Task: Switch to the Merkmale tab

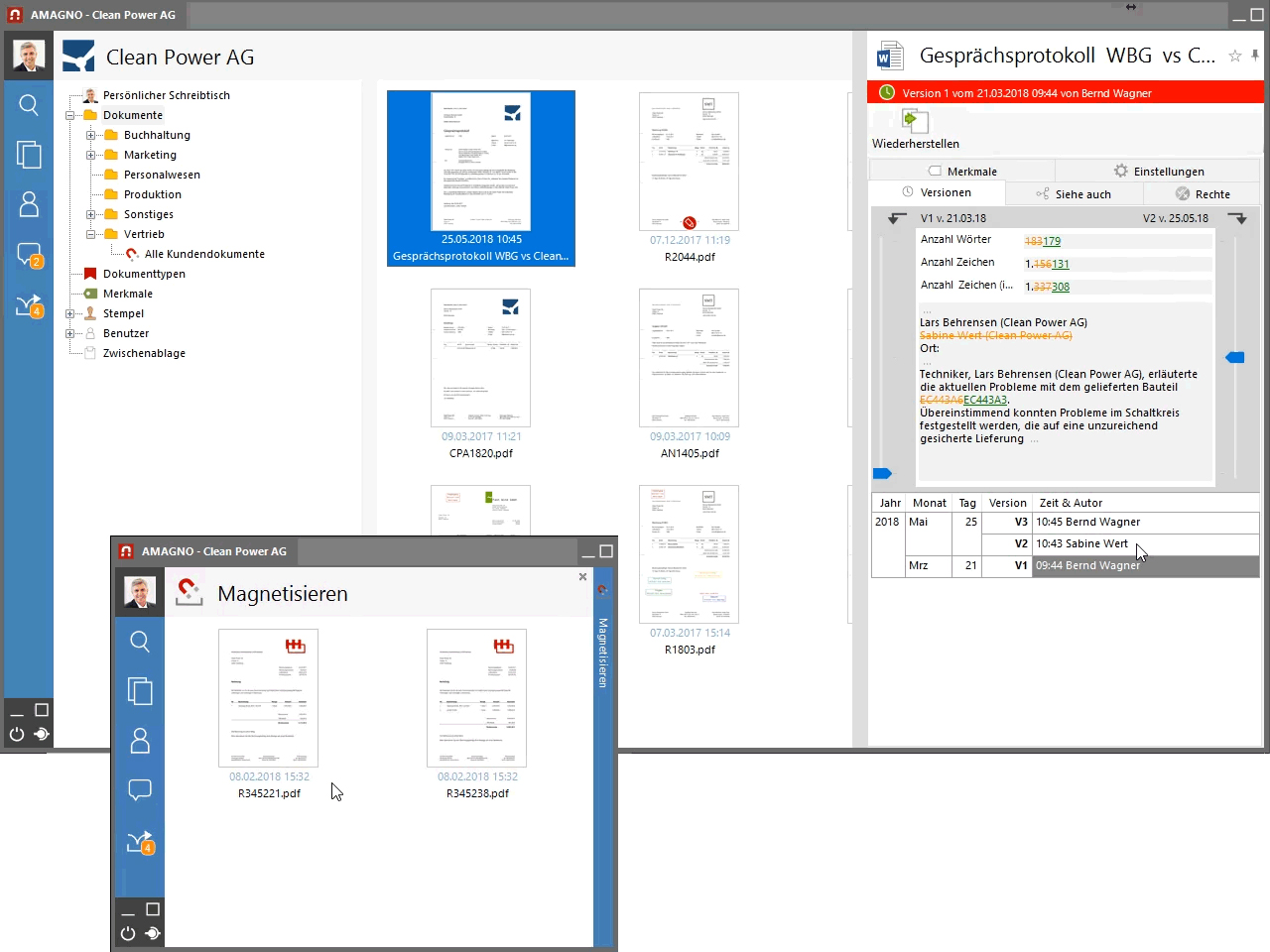Action: click(962, 171)
